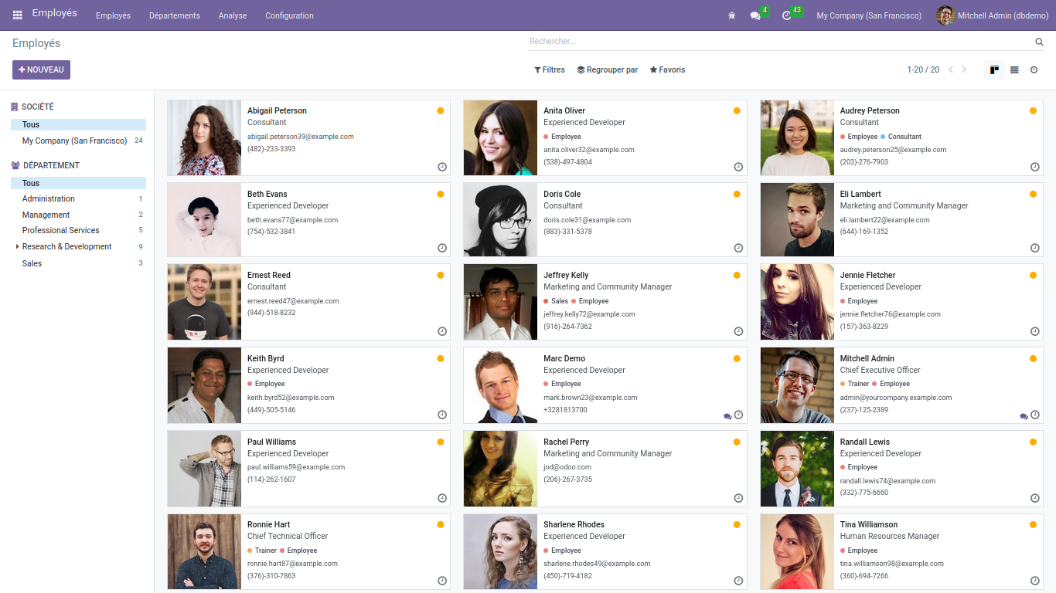This screenshot has width=1056, height=593.
Task: Click the debug bug icon
Action: [x=731, y=16]
